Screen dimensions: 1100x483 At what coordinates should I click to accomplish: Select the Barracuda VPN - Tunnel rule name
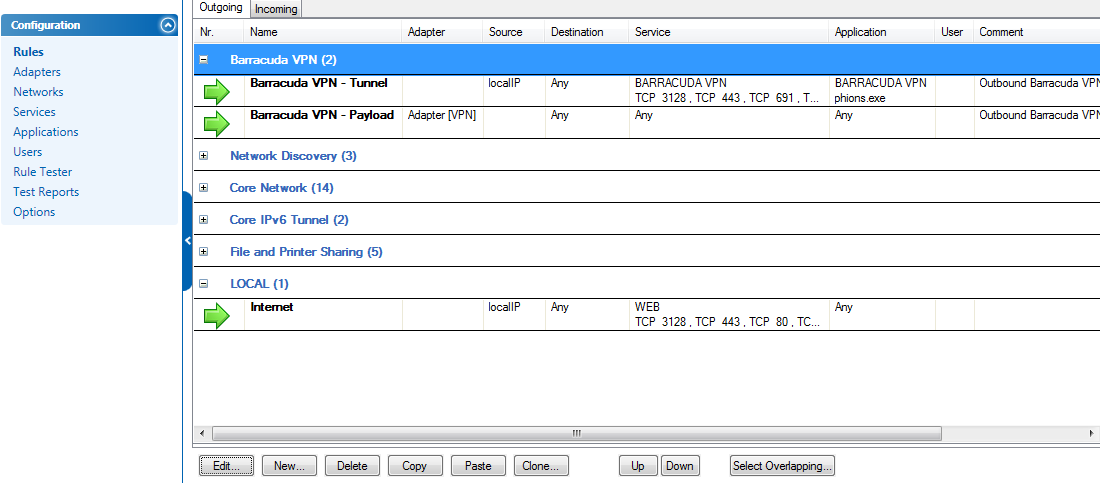tap(318, 83)
